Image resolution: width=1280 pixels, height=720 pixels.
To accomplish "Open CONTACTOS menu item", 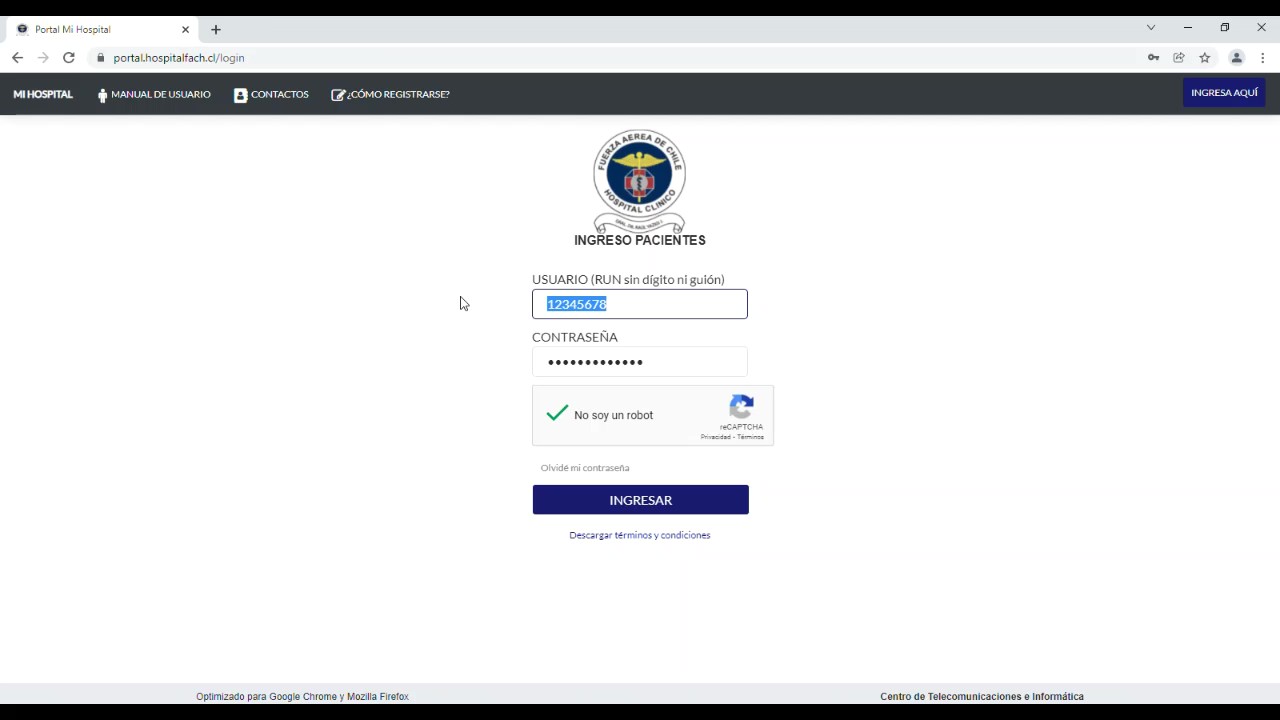I will coord(271,94).
